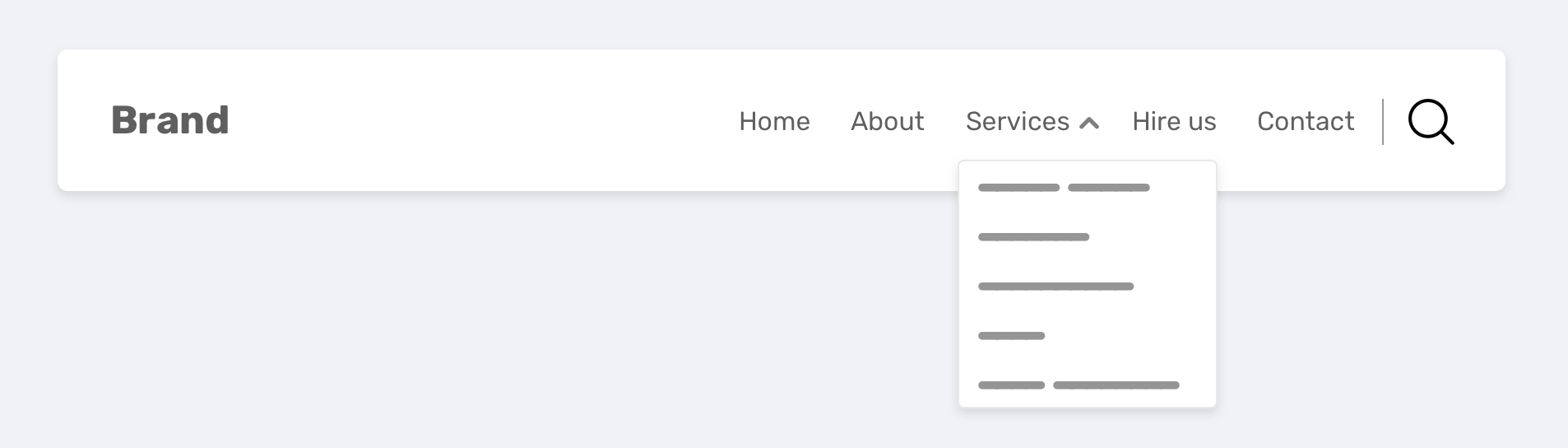Pick the third Services dropdown item

1055,287
